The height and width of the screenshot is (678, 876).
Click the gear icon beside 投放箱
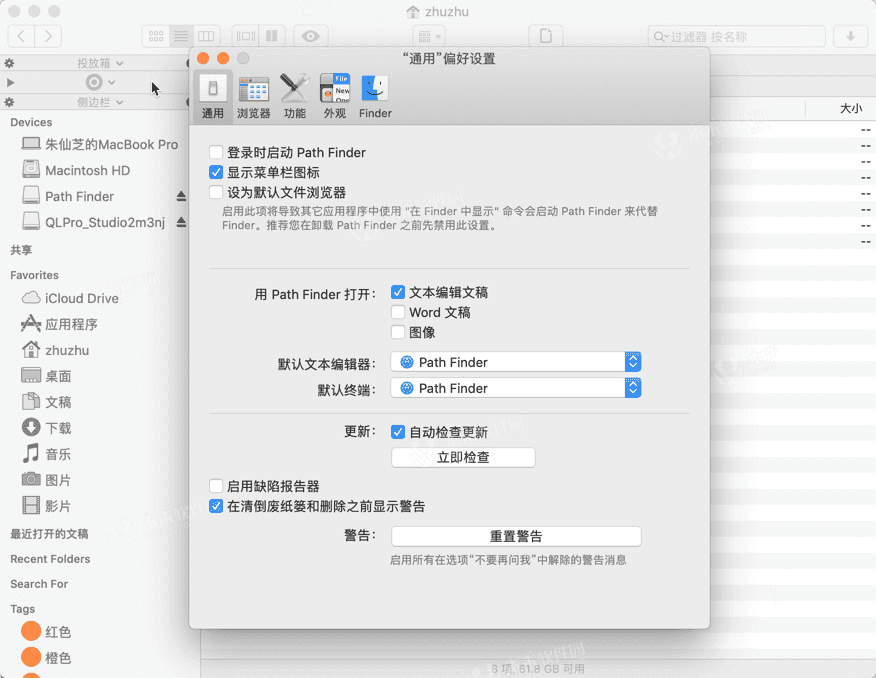(x=9, y=63)
